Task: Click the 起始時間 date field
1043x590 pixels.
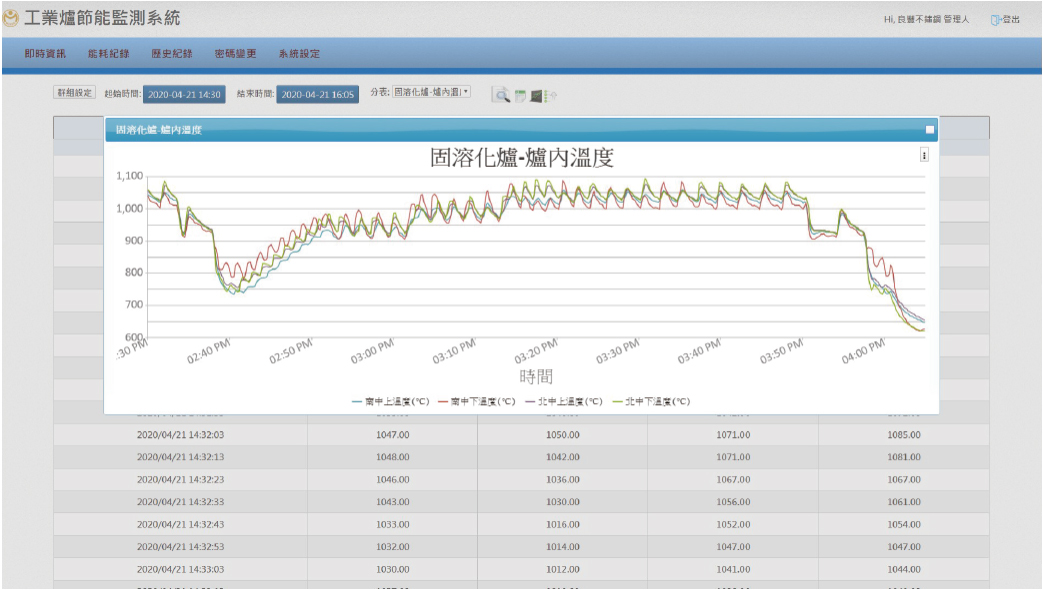Action: click(184, 94)
